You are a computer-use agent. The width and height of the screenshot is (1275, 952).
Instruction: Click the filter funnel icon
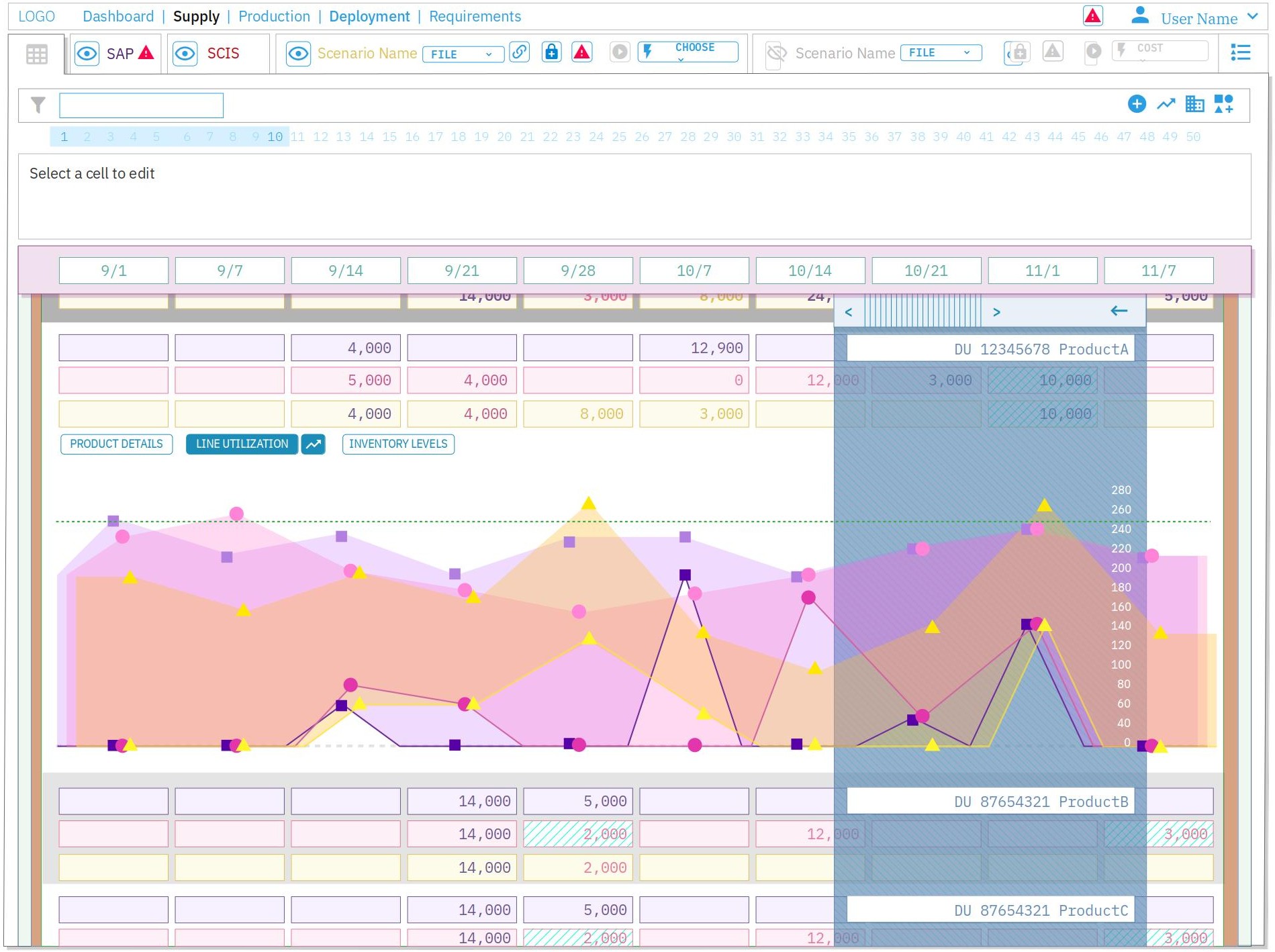tap(38, 105)
